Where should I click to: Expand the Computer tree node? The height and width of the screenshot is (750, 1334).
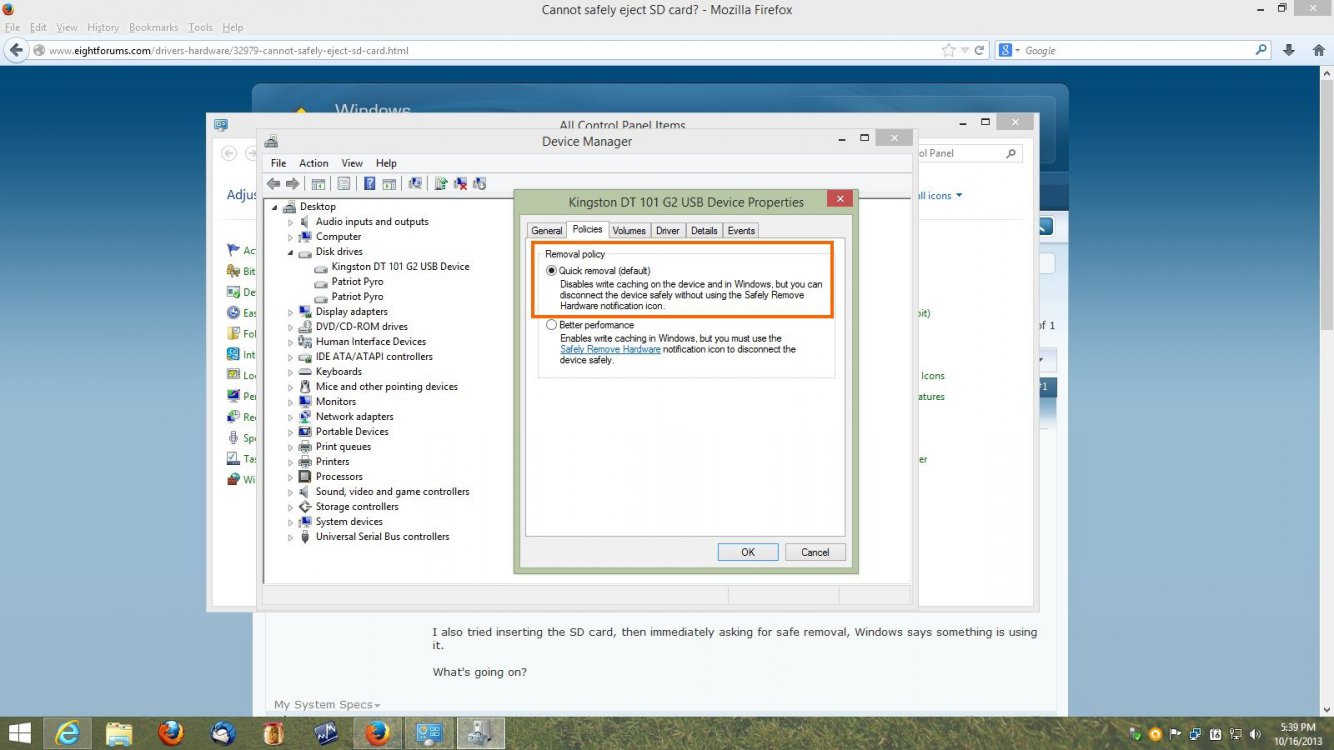coord(291,237)
